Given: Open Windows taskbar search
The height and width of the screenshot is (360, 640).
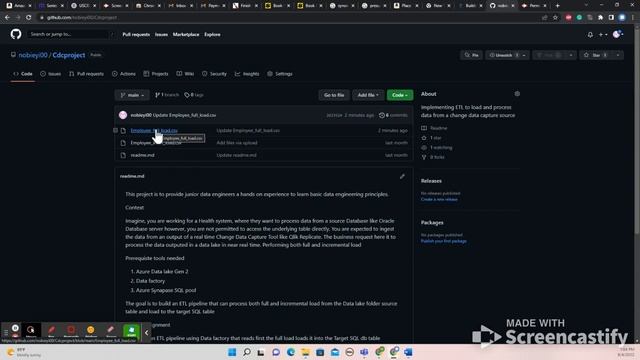Looking at the screenshot, I should pyautogui.click(x=247, y=352).
